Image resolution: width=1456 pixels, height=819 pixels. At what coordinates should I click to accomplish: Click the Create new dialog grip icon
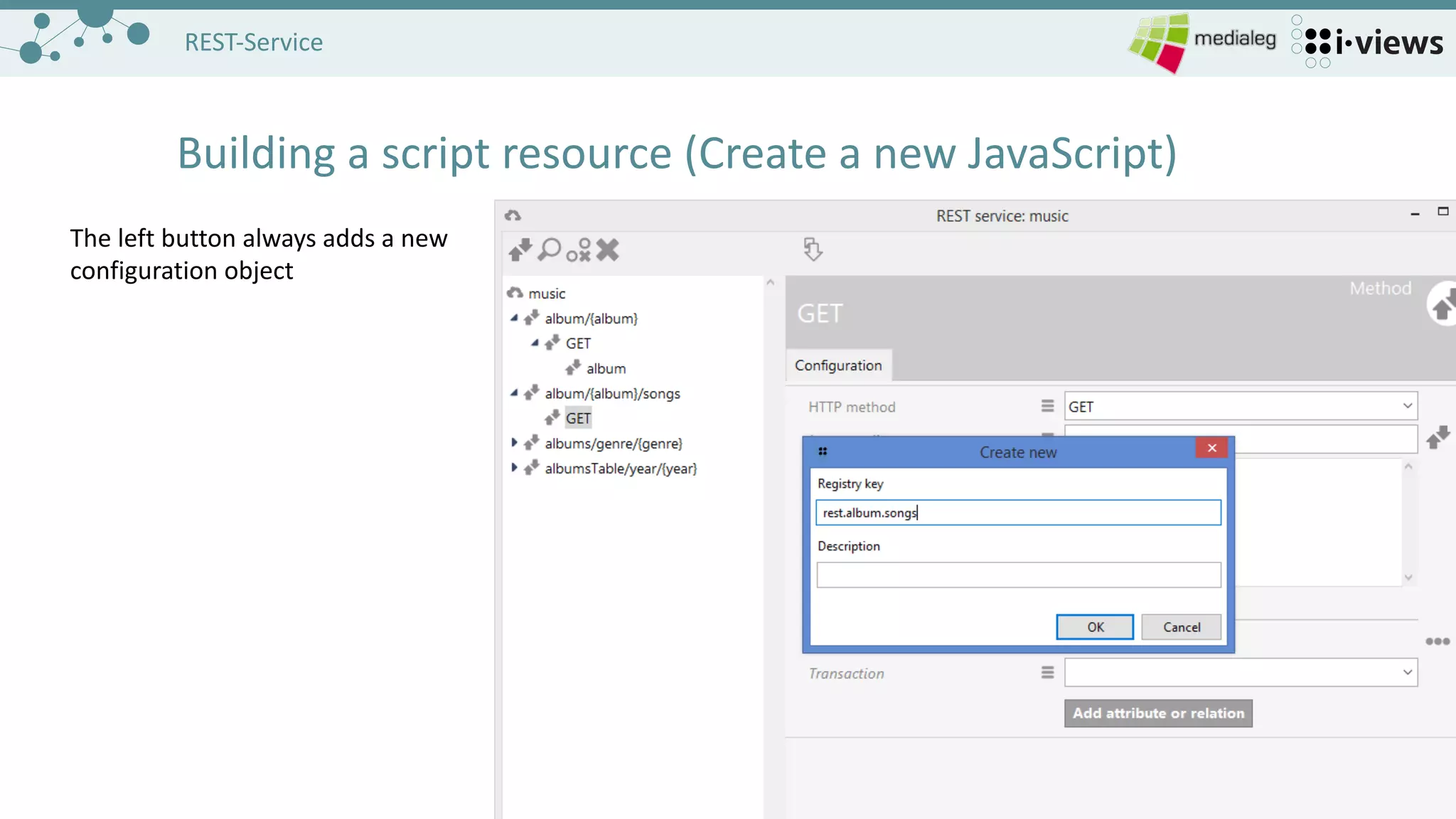tap(823, 451)
